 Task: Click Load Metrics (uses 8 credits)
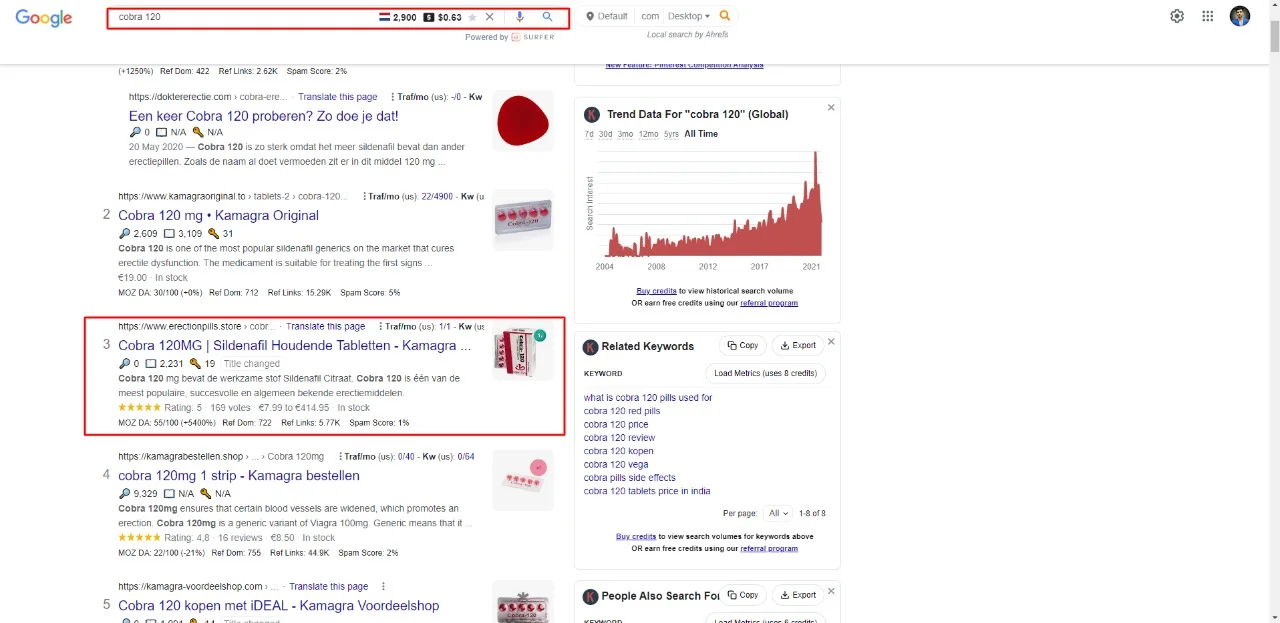click(x=765, y=374)
